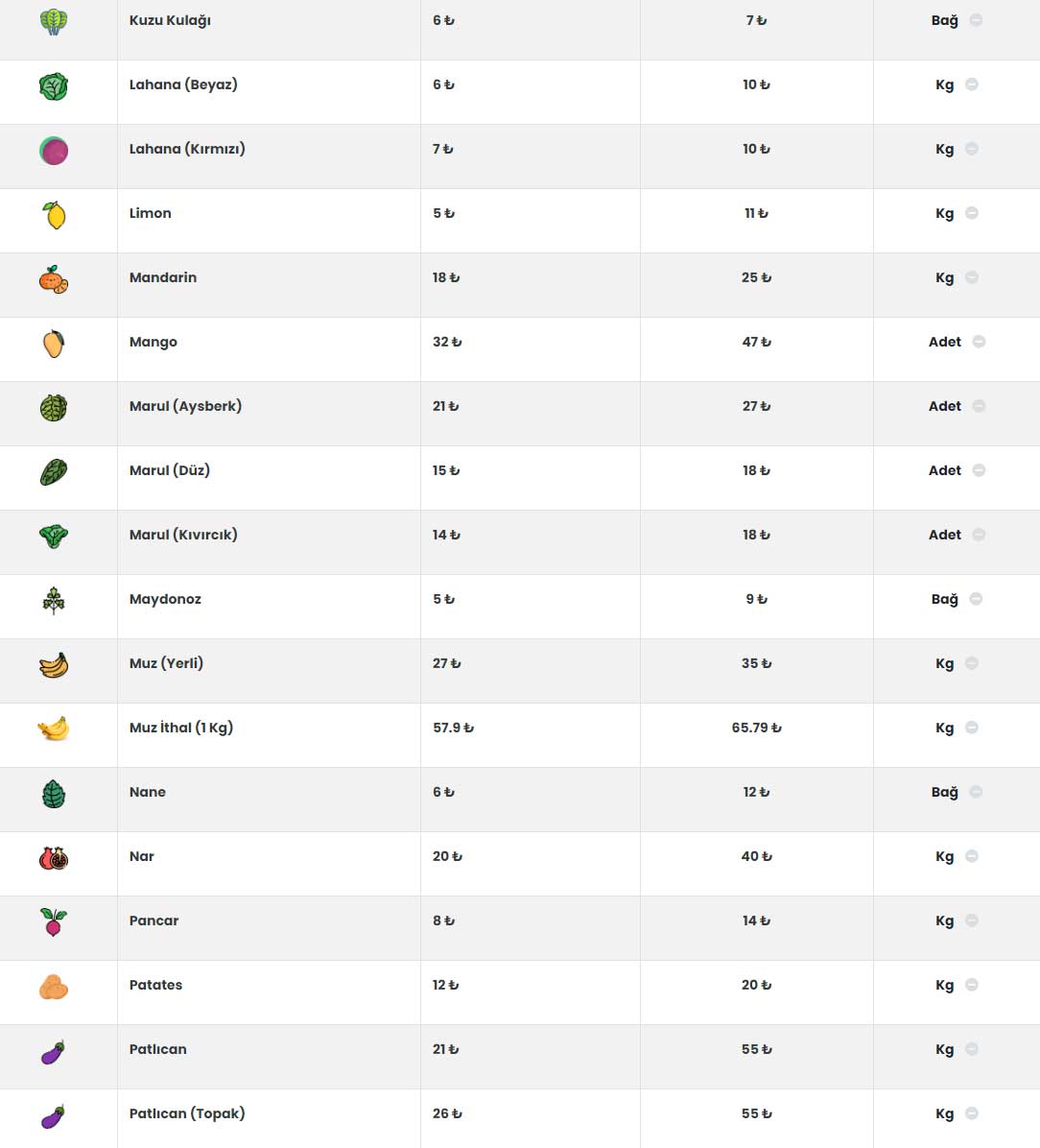The width and height of the screenshot is (1040, 1148).
Task: Click the minus circle next to Limon Kg
Action: pos(972,213)
